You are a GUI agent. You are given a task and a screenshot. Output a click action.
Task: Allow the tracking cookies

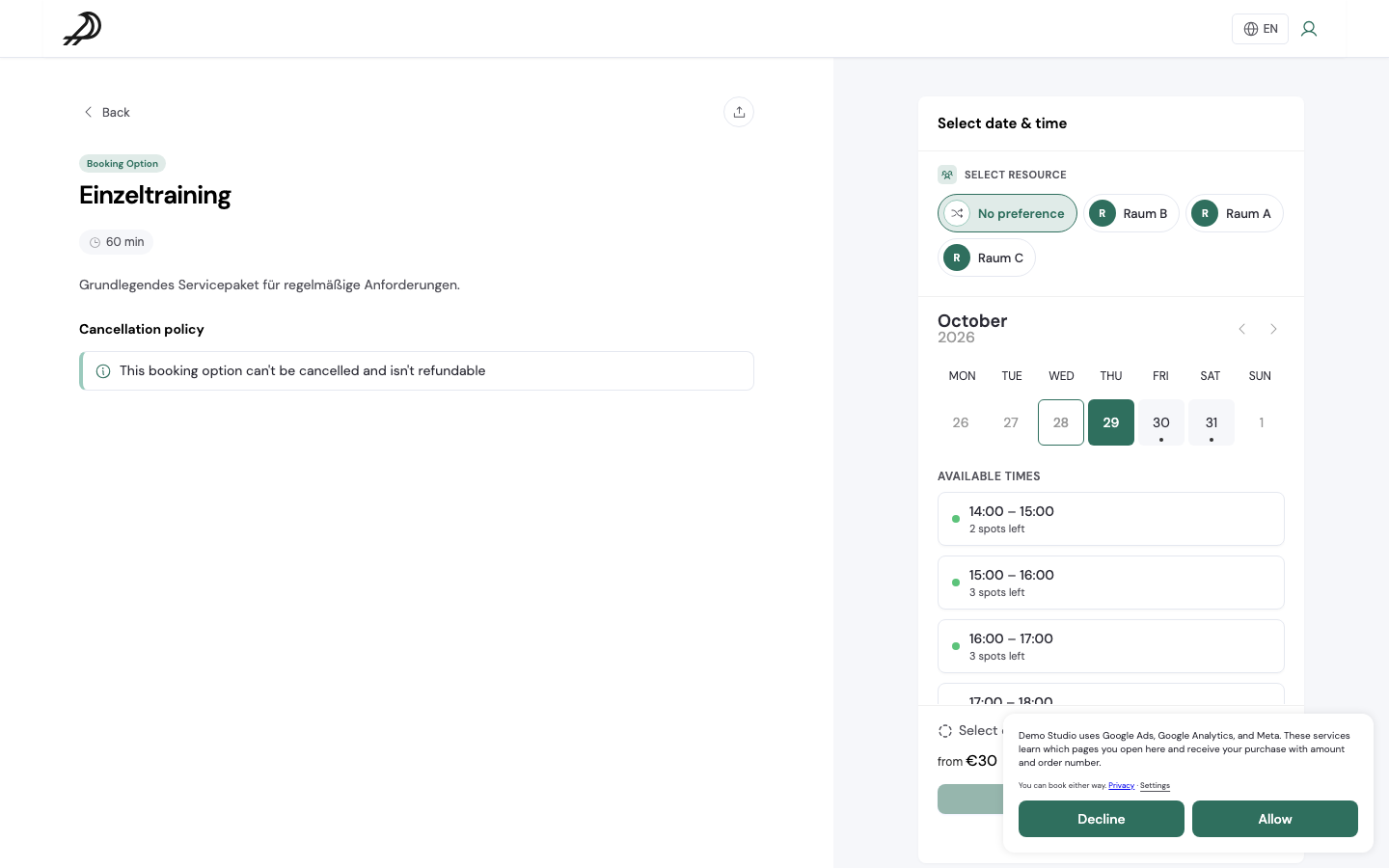(x=1275, y=819)
